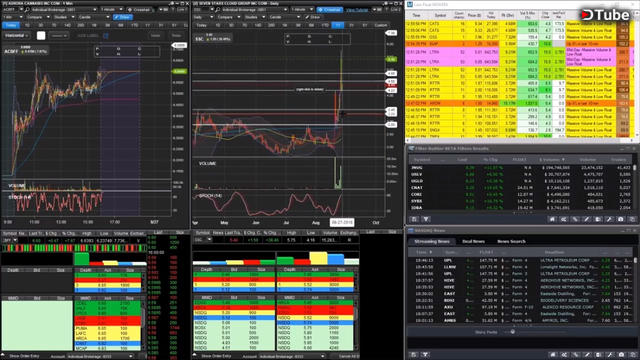Toggle Draw mode in ACBFF chart

[122, 17]
